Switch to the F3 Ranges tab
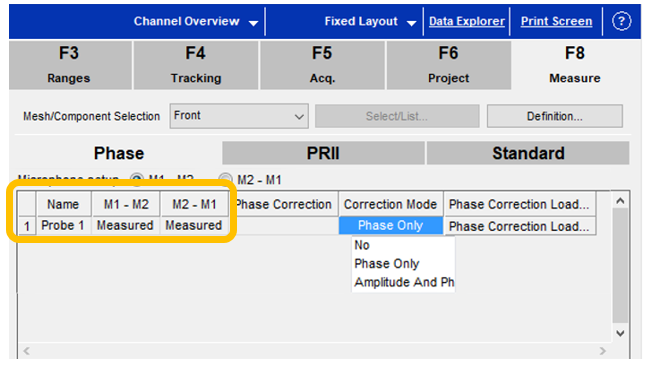The width and height of the screenshot is (651, 366). click(x=70, y=65)
